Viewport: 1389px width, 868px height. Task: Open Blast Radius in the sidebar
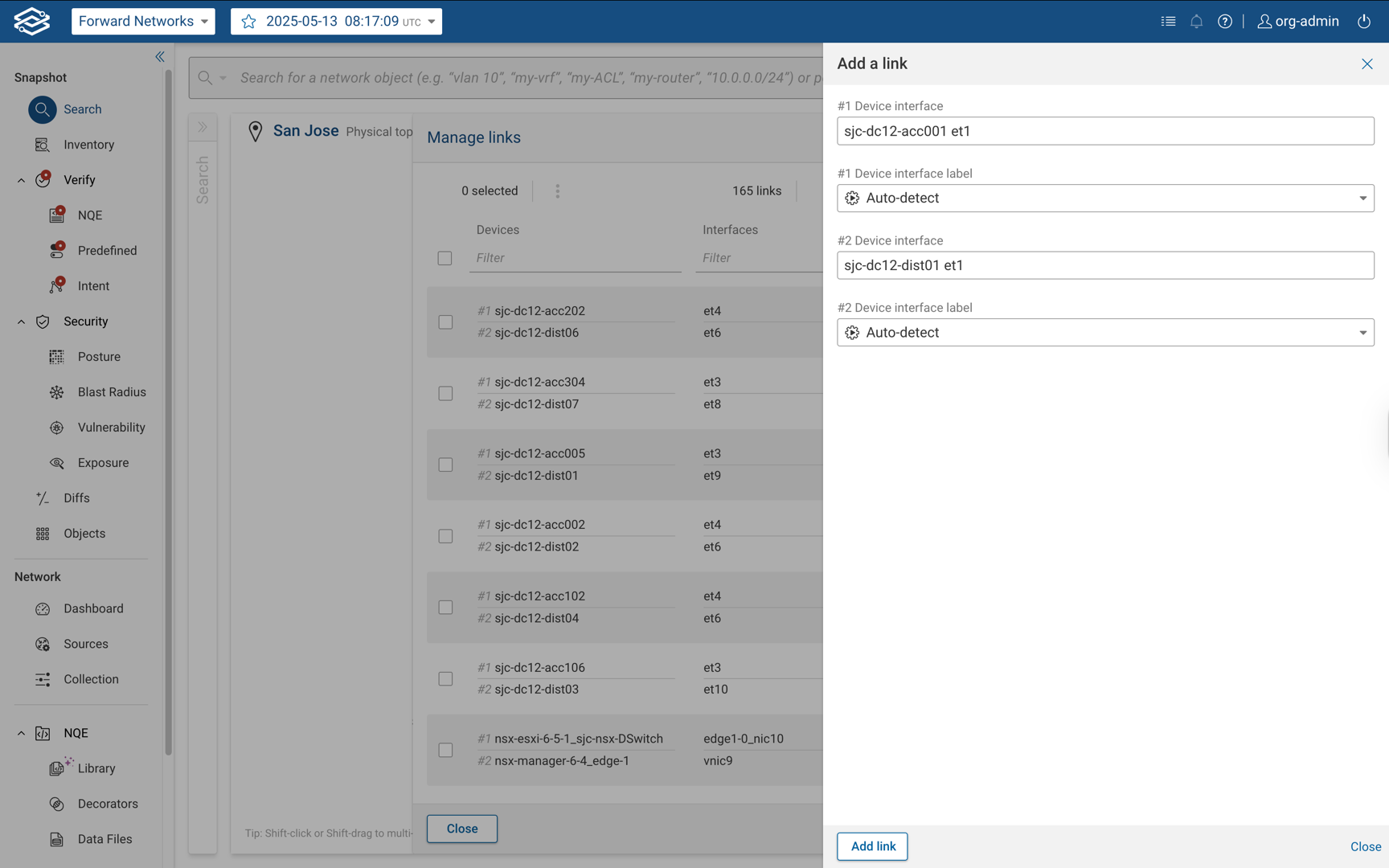coord(112,392)
